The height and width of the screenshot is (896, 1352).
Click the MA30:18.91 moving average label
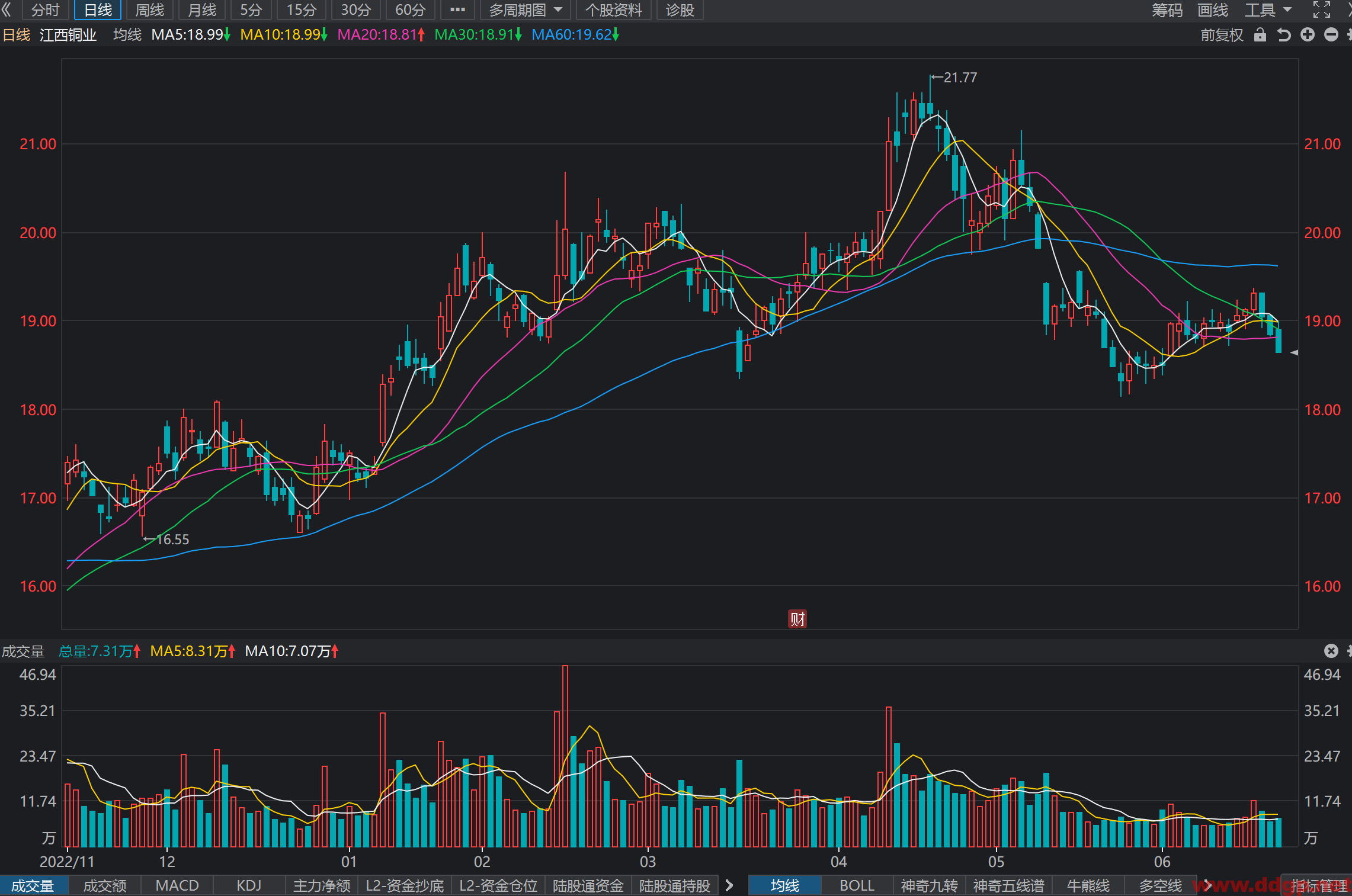click(x=478, y=35)
